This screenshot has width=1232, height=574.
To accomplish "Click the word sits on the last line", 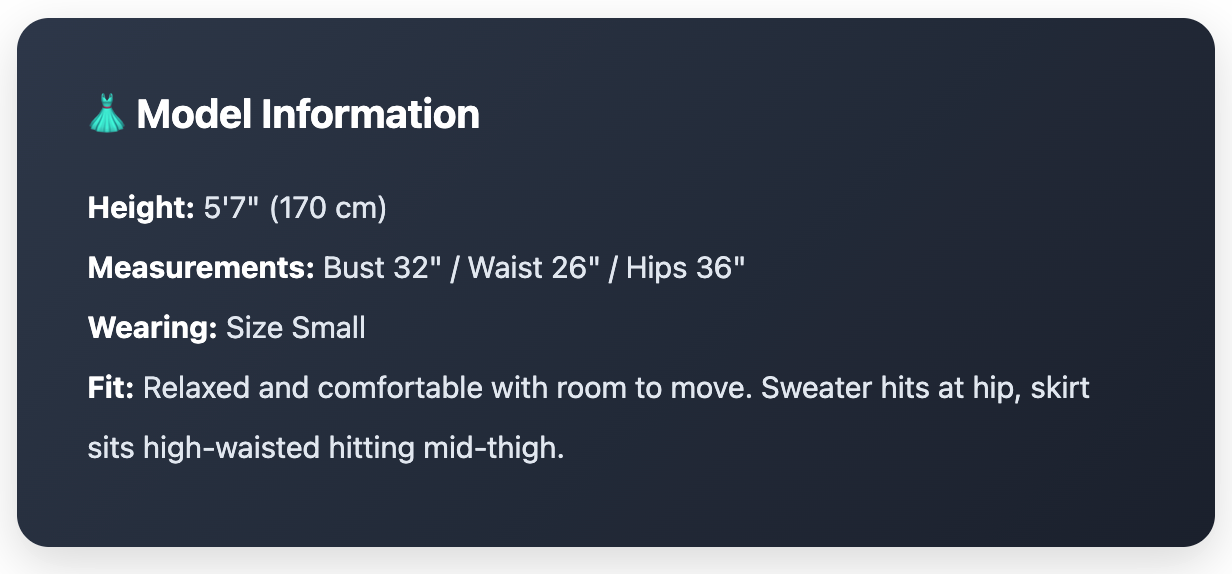I will 111,447.
